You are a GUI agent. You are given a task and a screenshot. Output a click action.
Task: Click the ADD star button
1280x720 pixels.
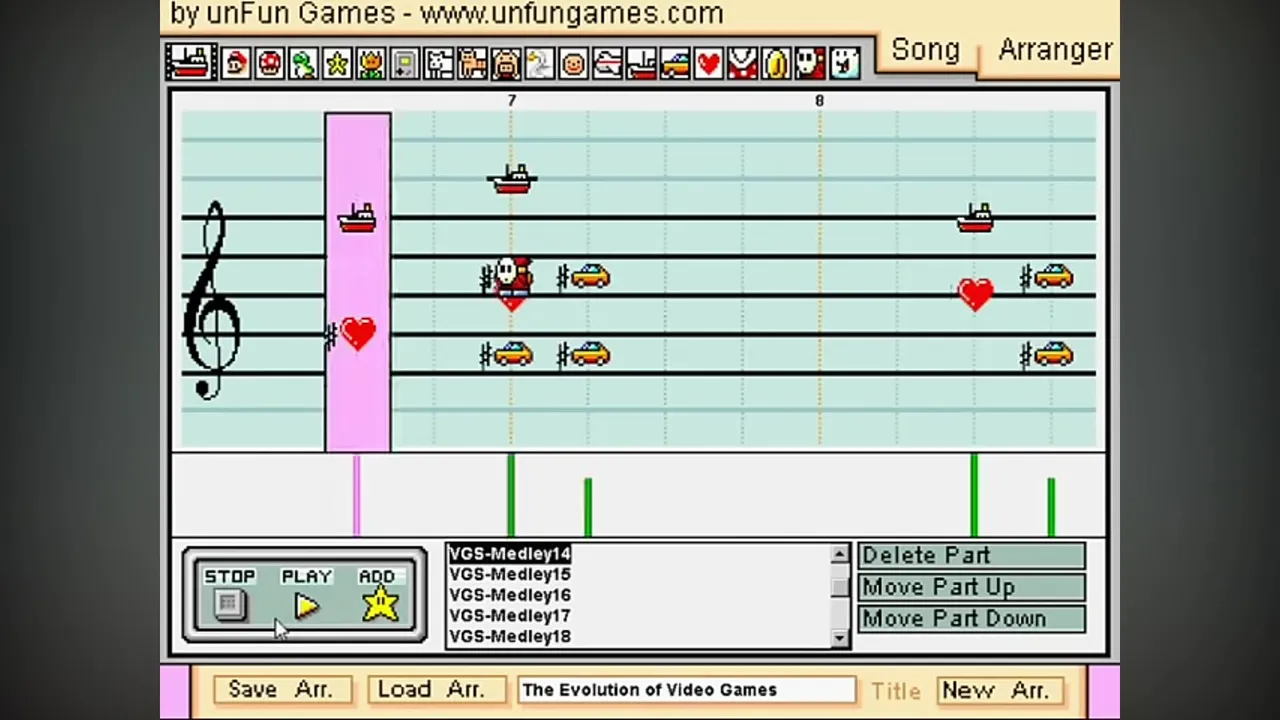[380, 604]
